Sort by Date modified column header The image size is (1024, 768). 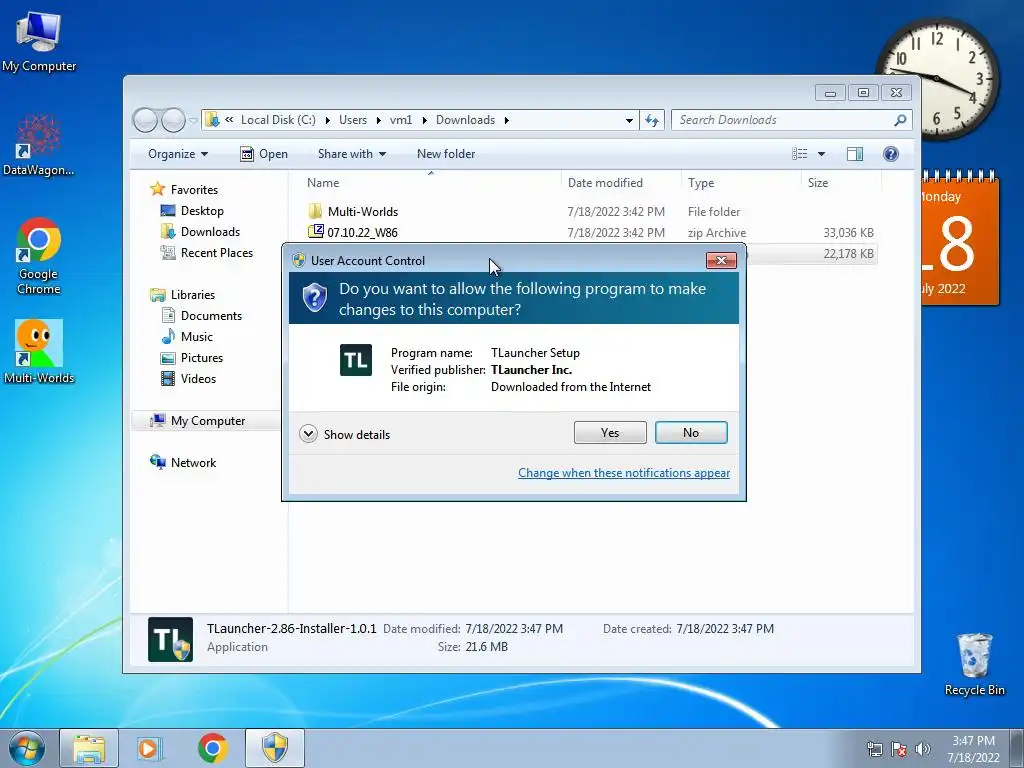coord(621,183)
